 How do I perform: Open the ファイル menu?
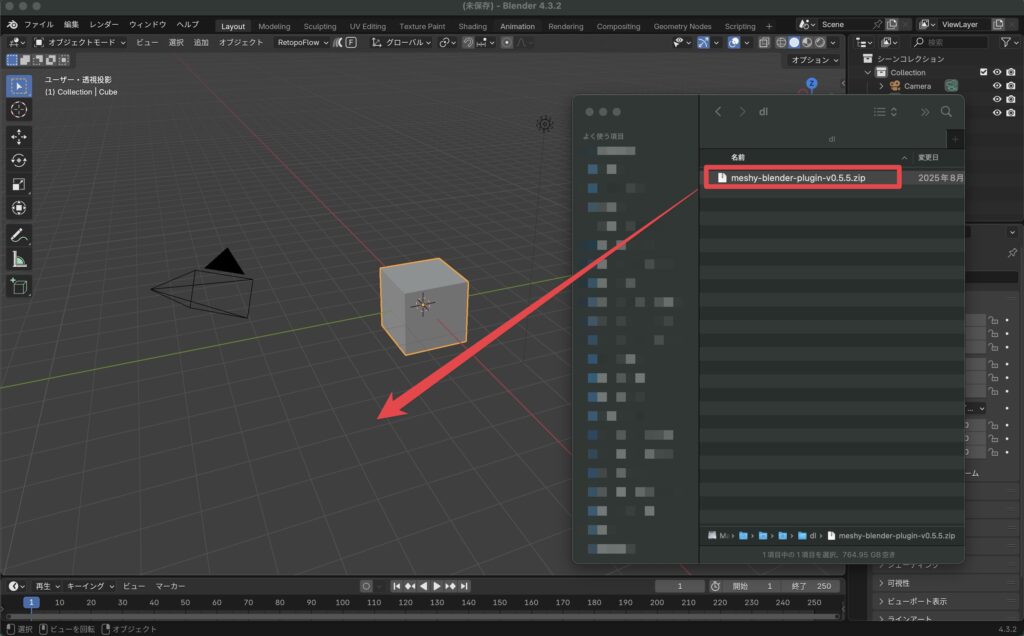pyautogui.click(x=39, y=24)
